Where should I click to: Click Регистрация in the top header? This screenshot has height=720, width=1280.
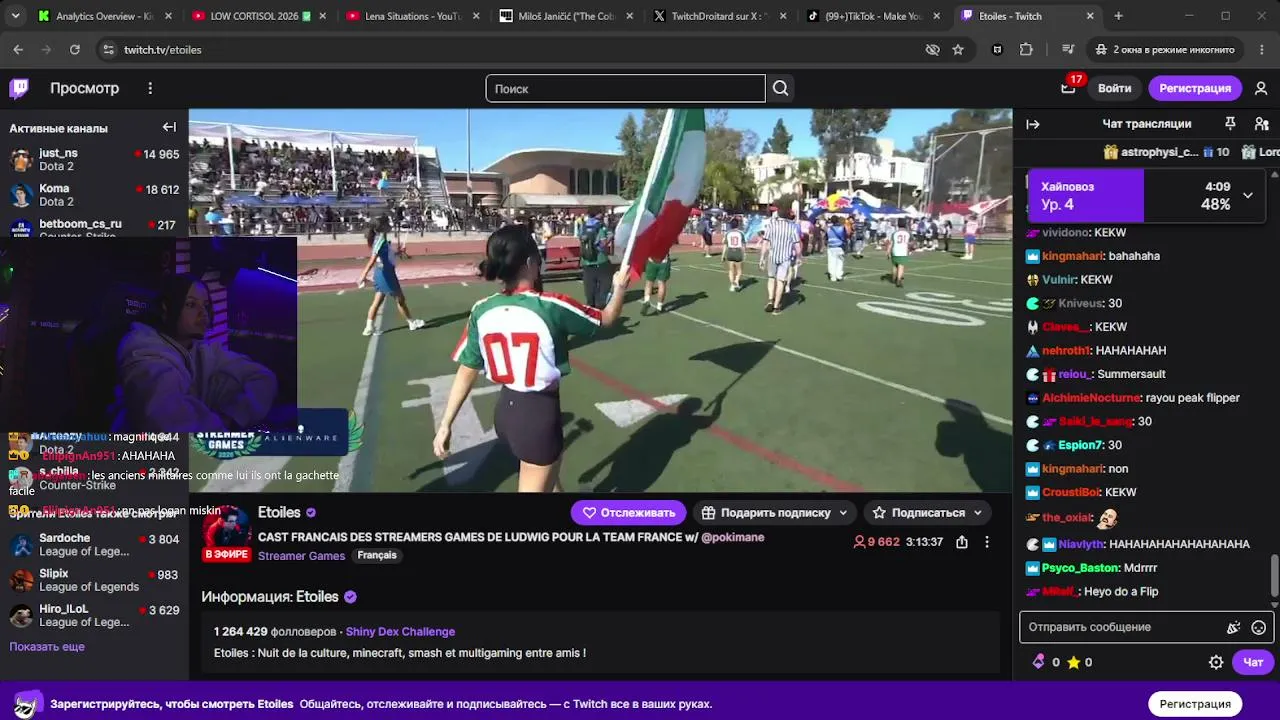1195,88
